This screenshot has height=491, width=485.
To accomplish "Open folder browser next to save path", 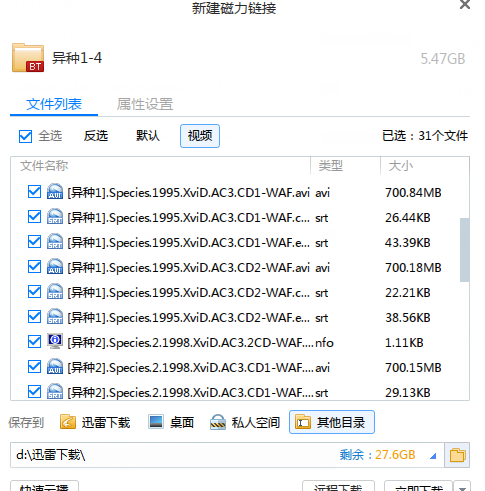I will pos(457,455).
